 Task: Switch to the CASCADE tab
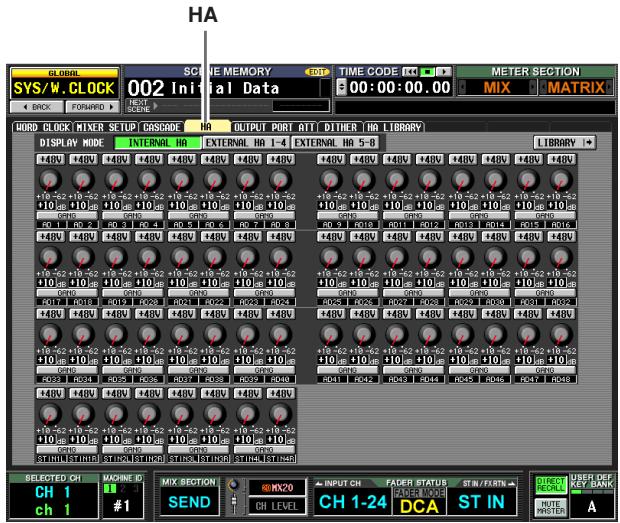161,127
